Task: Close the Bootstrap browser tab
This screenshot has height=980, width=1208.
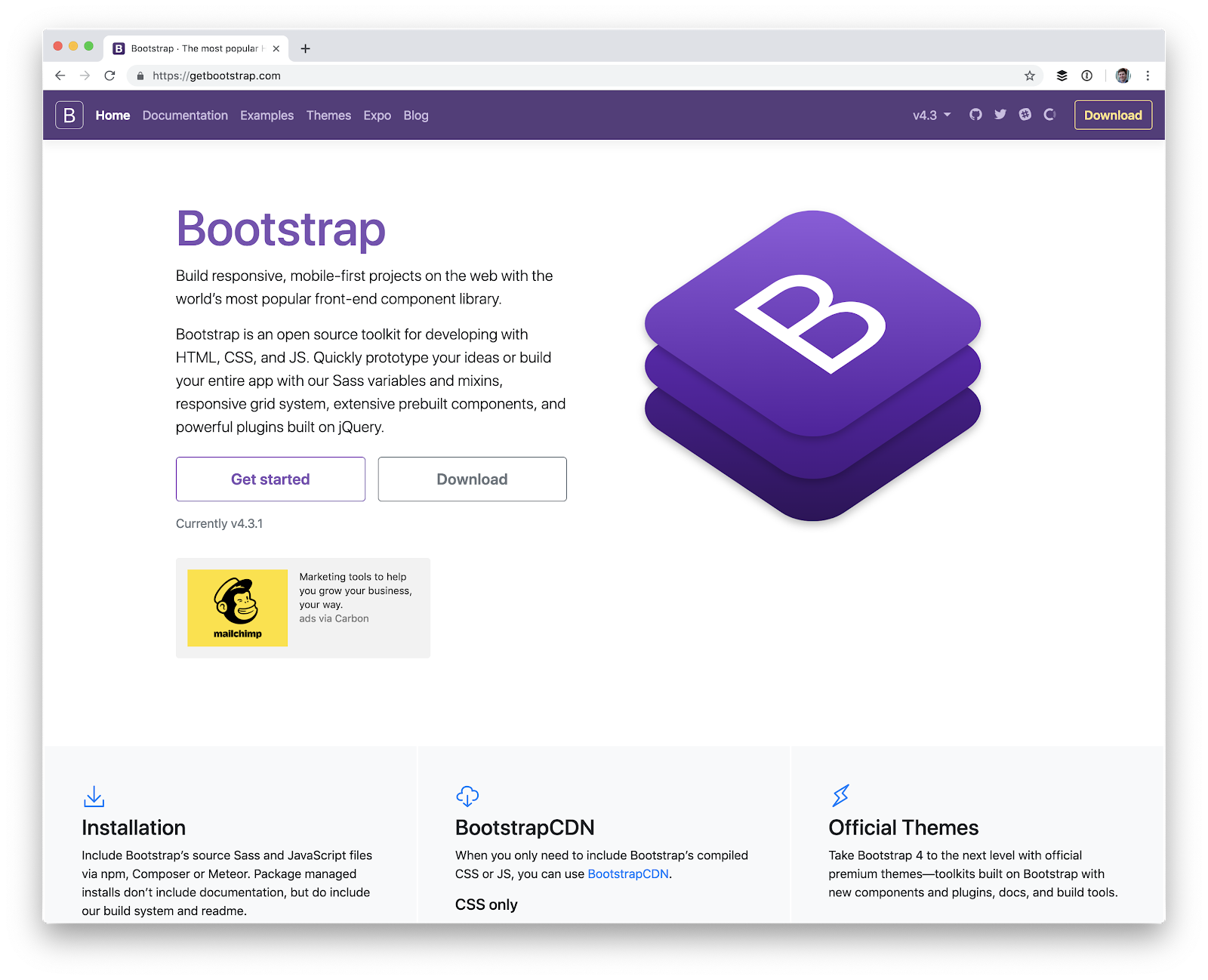Action: (x=276, y=48)
